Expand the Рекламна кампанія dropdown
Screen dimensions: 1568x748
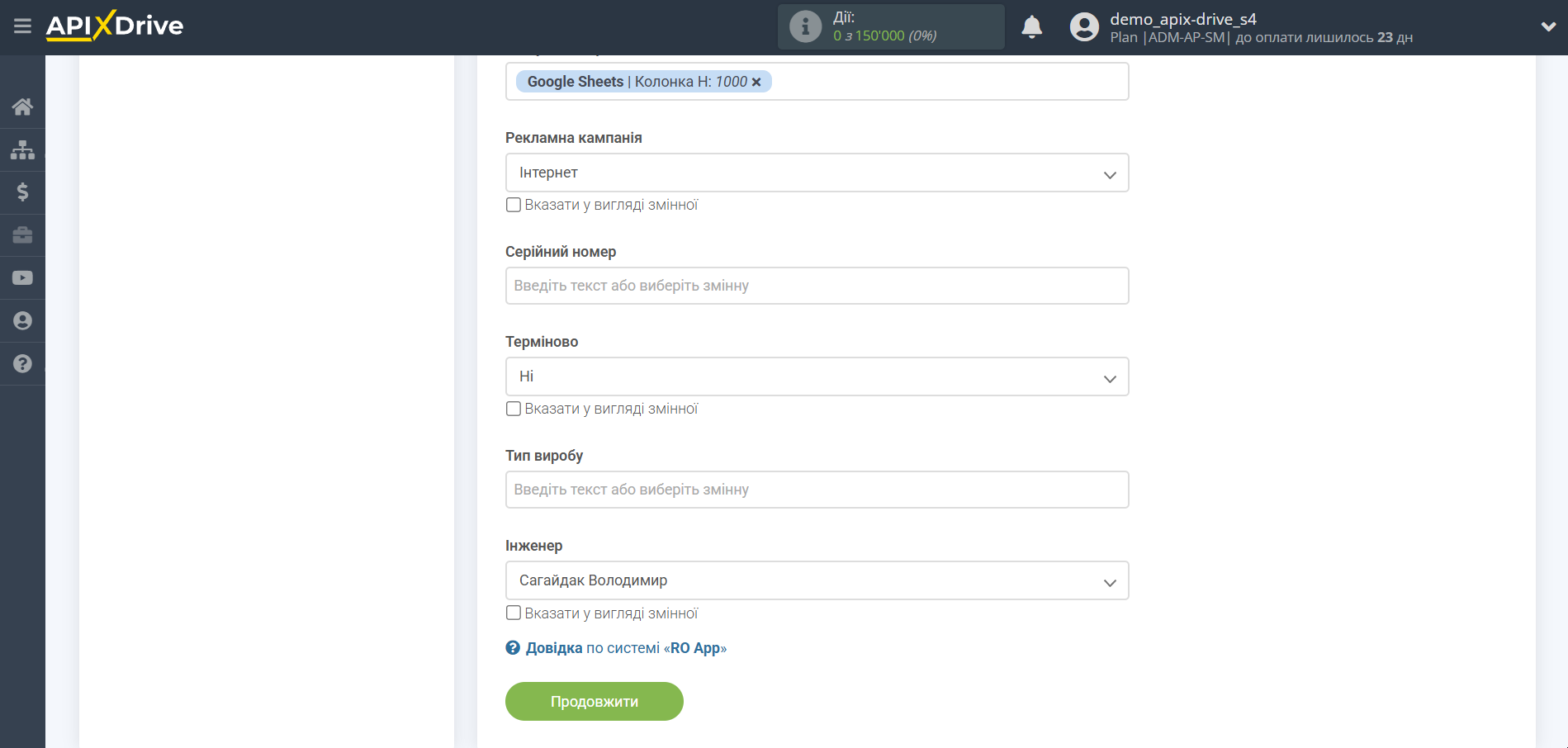click(x=817, y=173)
